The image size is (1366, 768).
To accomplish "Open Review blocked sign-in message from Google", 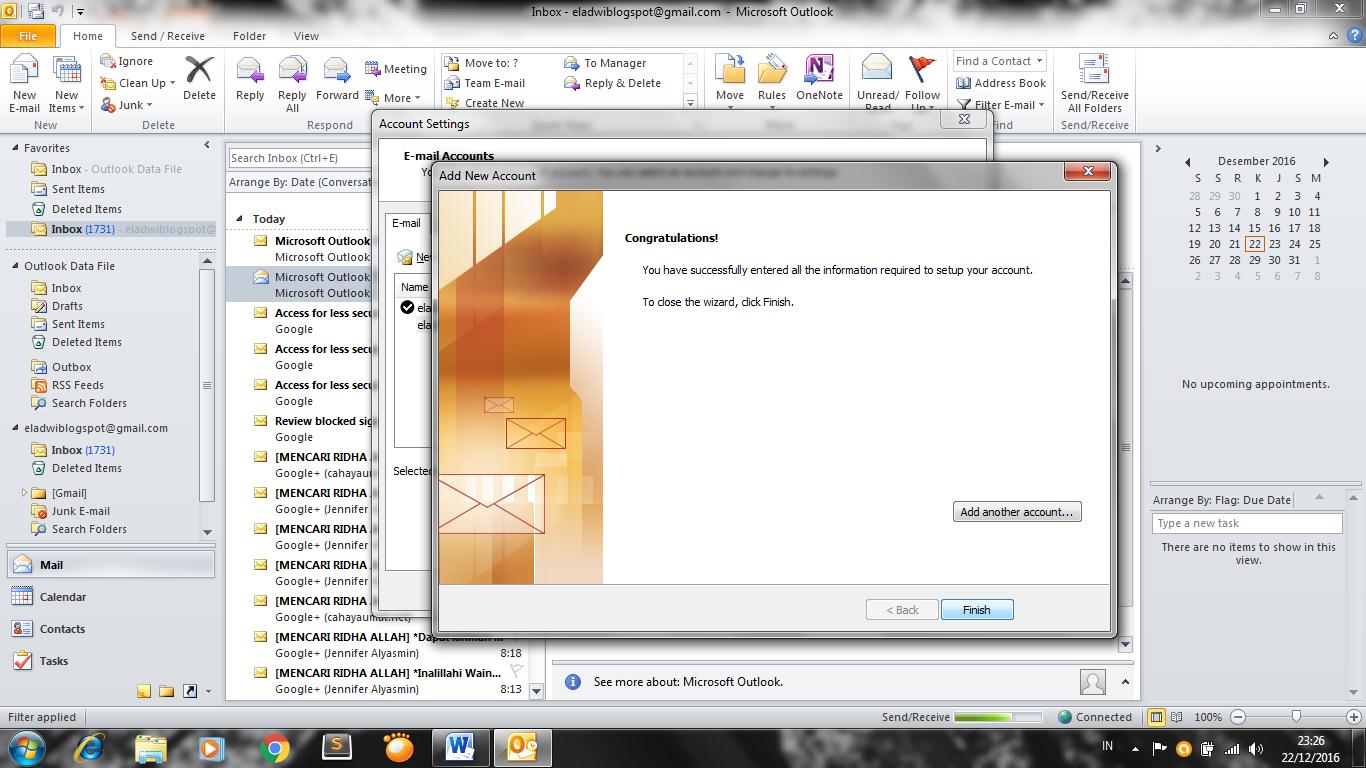I will [x=313, y=429].
